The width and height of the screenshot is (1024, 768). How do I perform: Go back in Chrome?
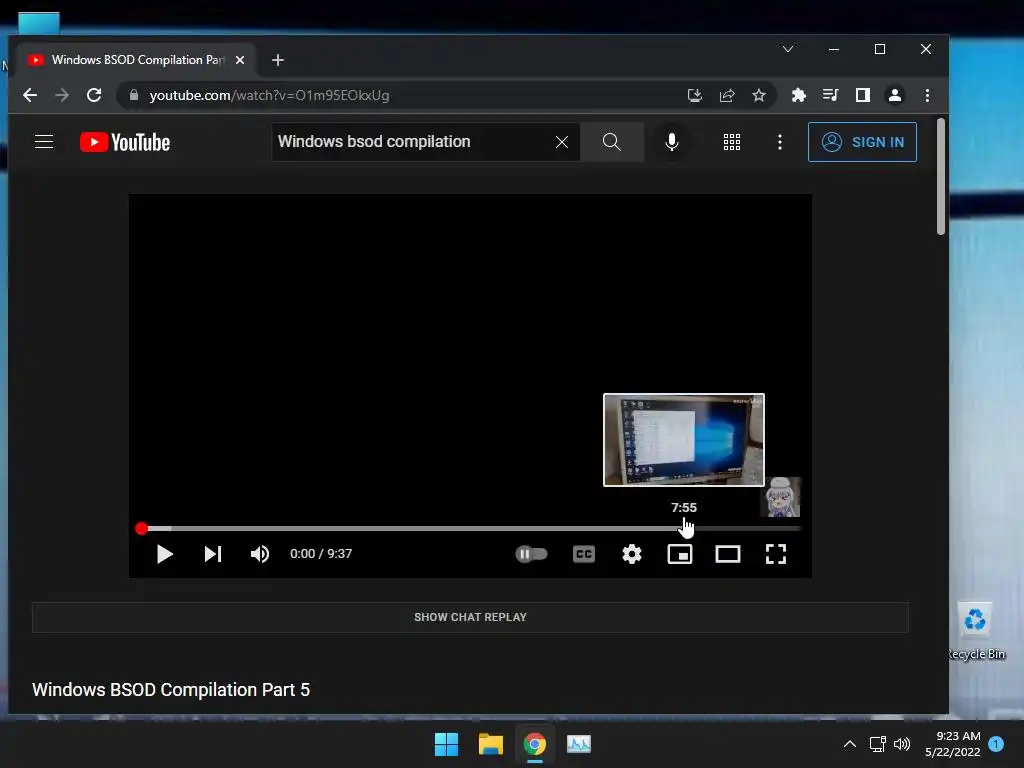(x=30, y=95)
